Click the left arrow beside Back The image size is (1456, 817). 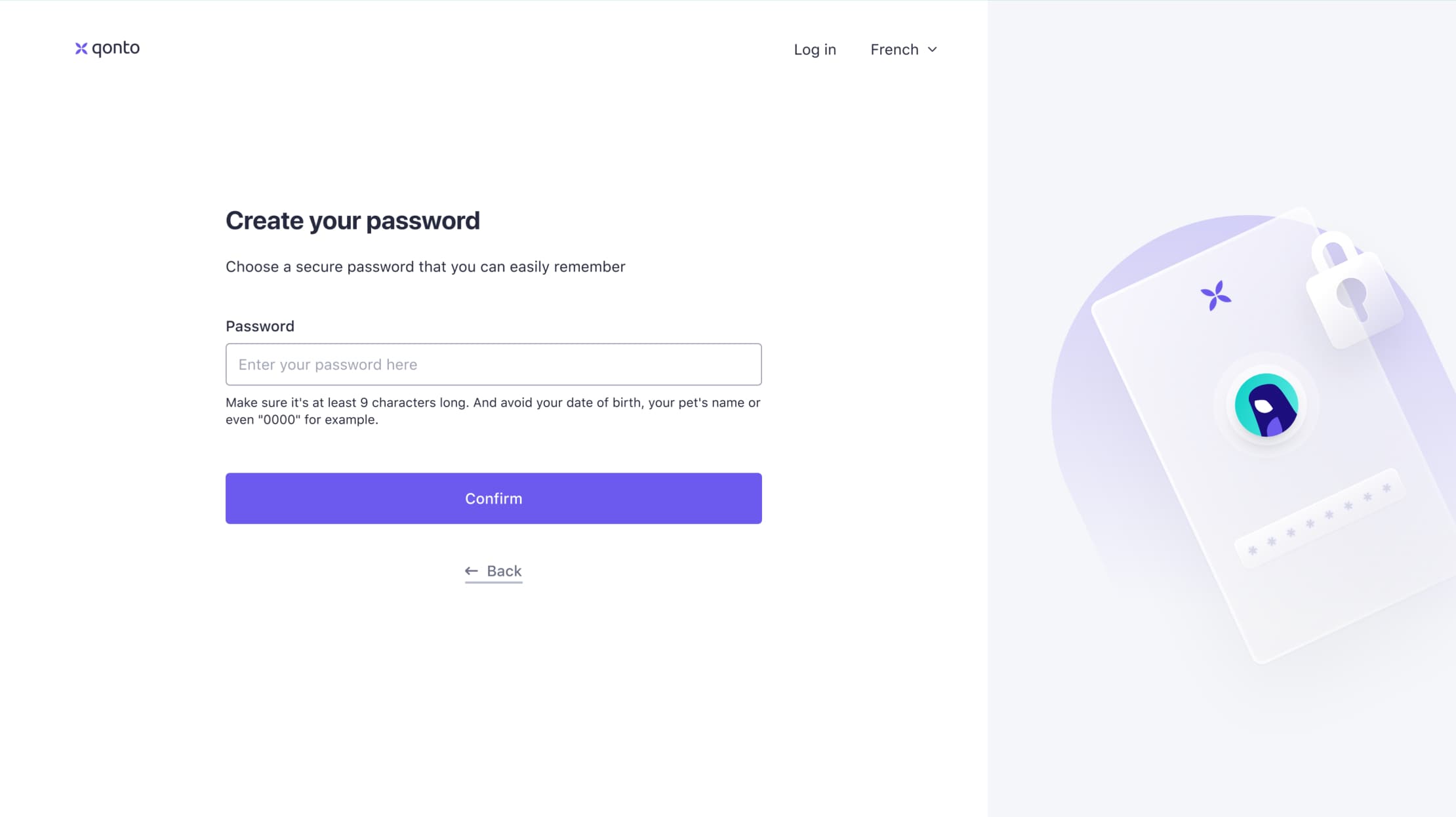(471, 571)
